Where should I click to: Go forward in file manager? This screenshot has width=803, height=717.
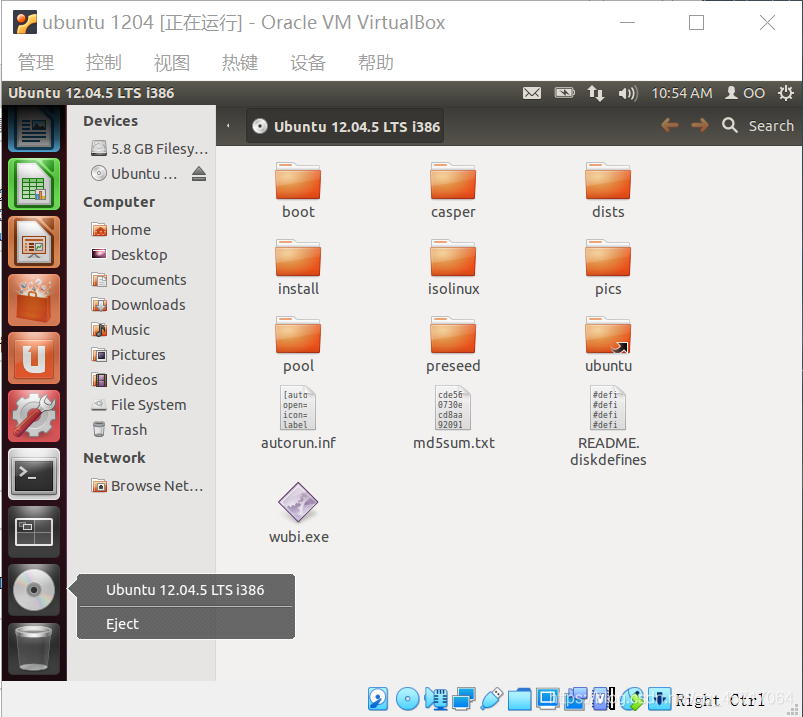(x=700, y=125)
